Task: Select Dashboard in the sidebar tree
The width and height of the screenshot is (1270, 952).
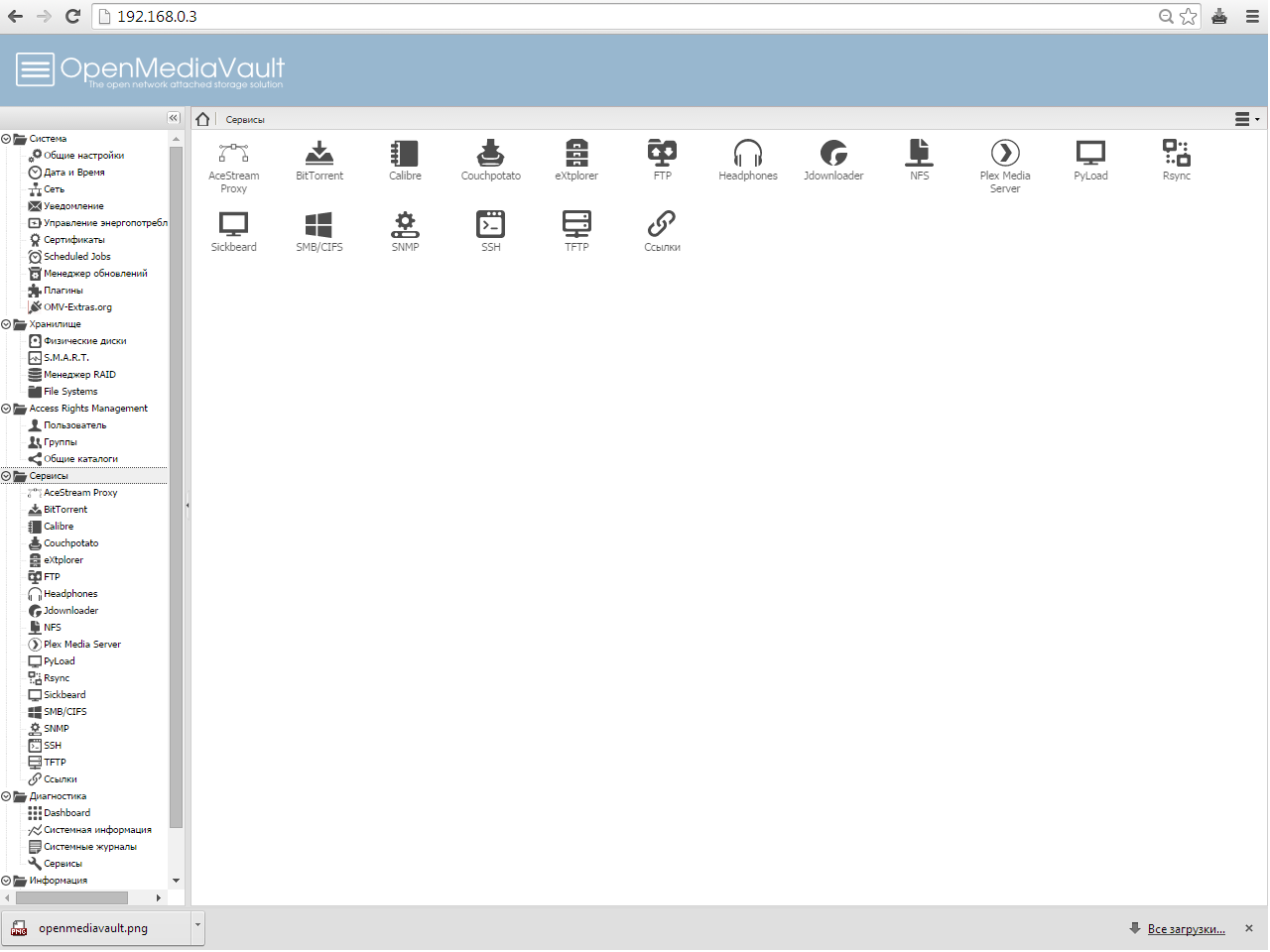Action: [66, 813]
